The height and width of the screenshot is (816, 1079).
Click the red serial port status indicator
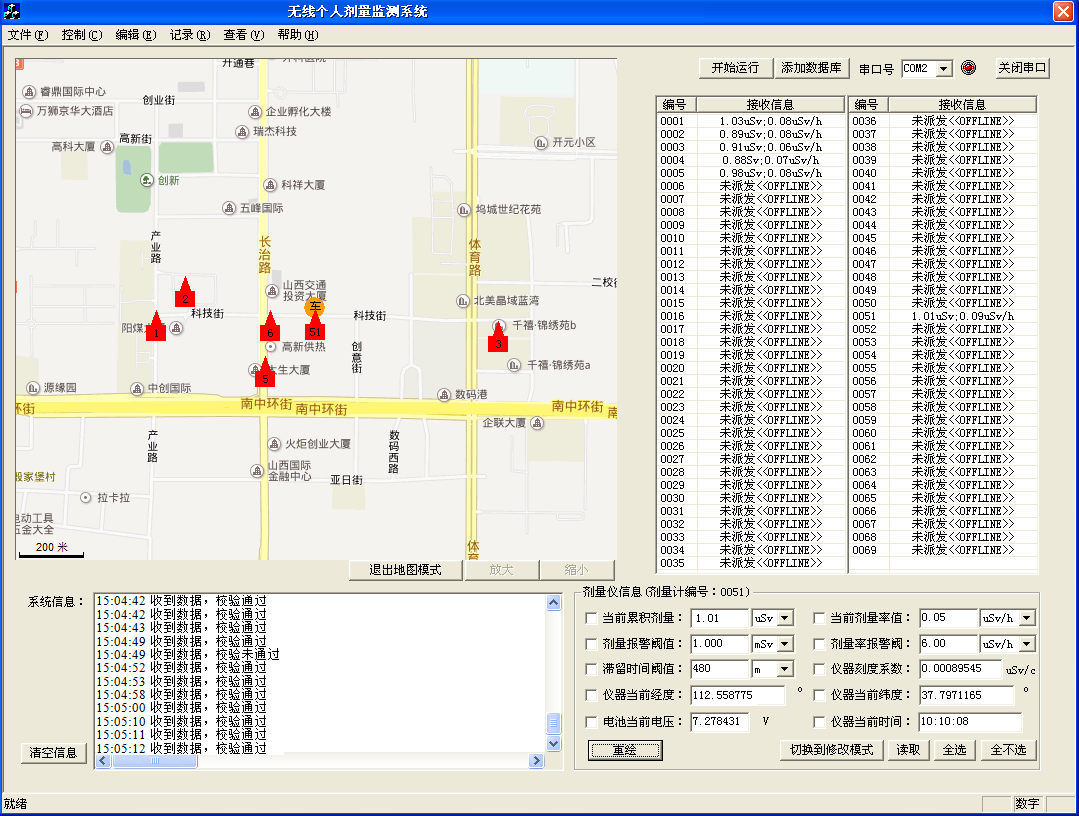click(x=969, y=67)
